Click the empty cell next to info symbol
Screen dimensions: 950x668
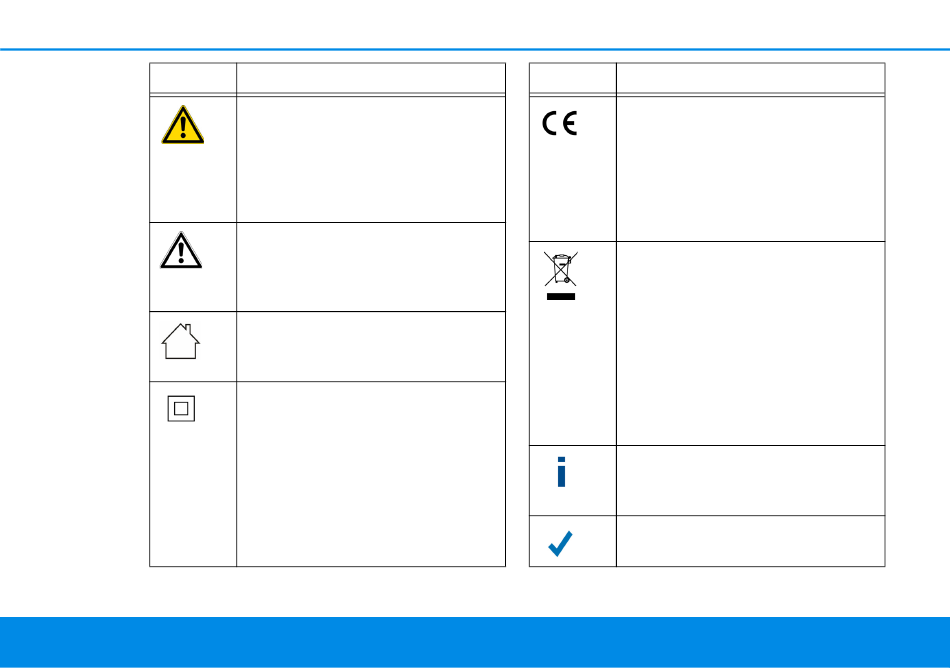pos(751,481)
